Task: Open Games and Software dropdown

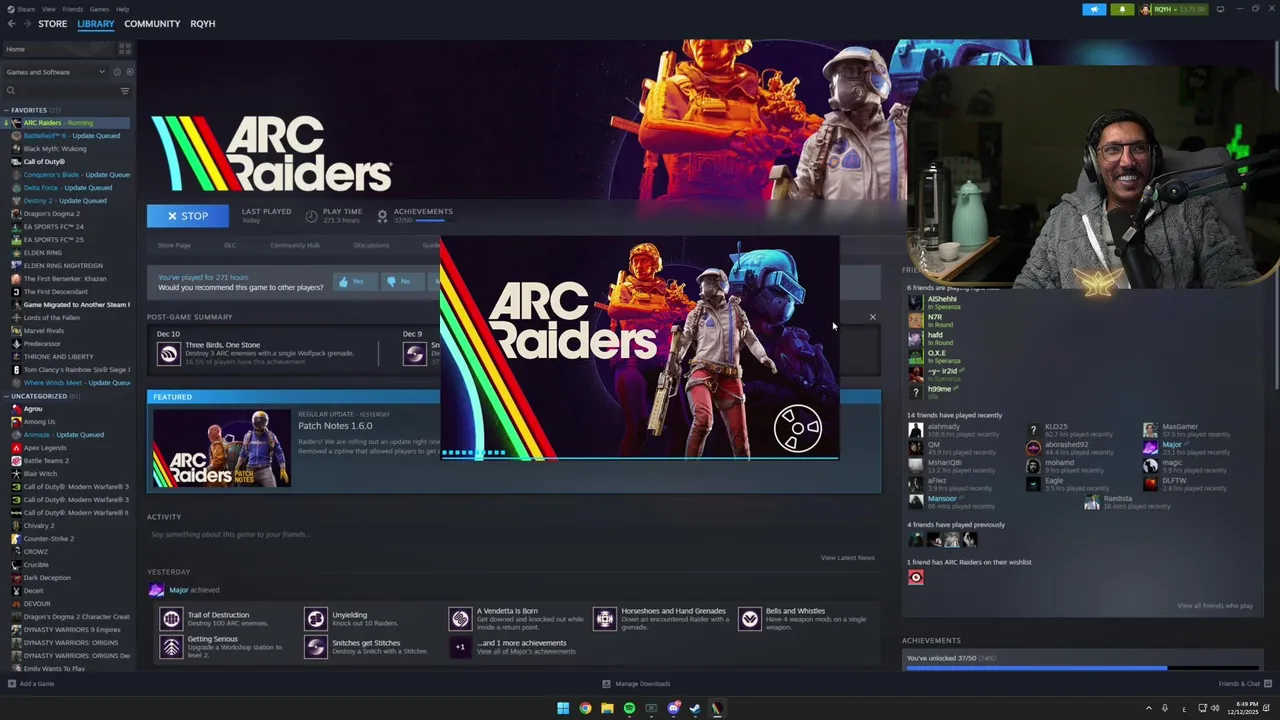Action: [x=55, y=72]
